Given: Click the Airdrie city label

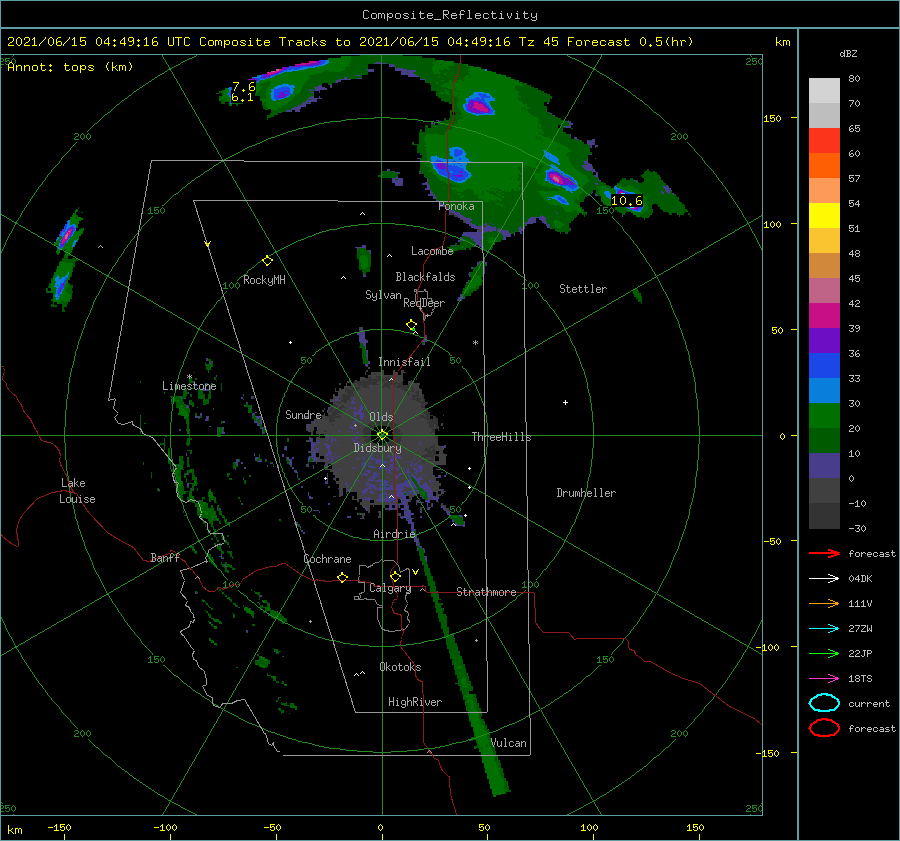Looking at the screenshot, I should click(394, 534).
